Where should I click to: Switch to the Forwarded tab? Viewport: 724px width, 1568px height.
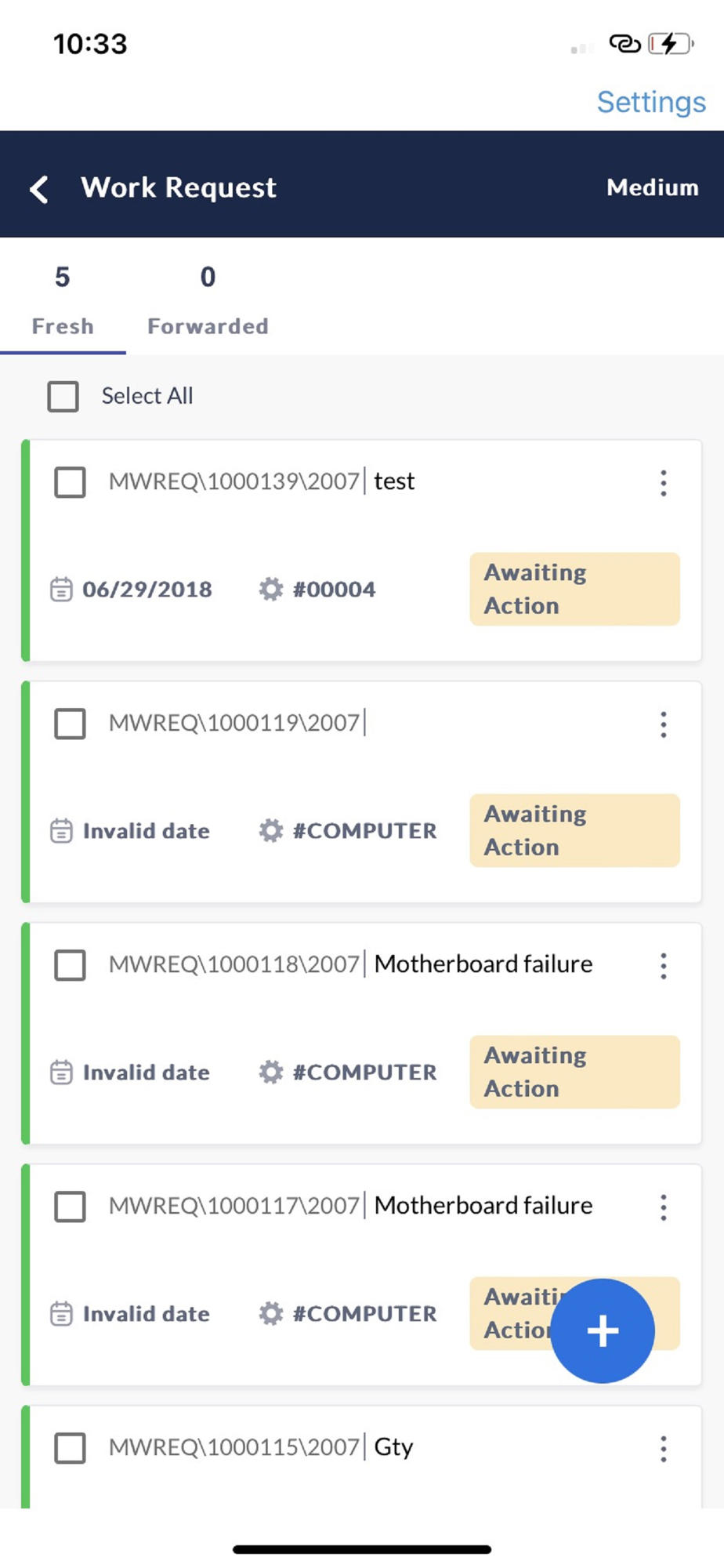(208, 300)
